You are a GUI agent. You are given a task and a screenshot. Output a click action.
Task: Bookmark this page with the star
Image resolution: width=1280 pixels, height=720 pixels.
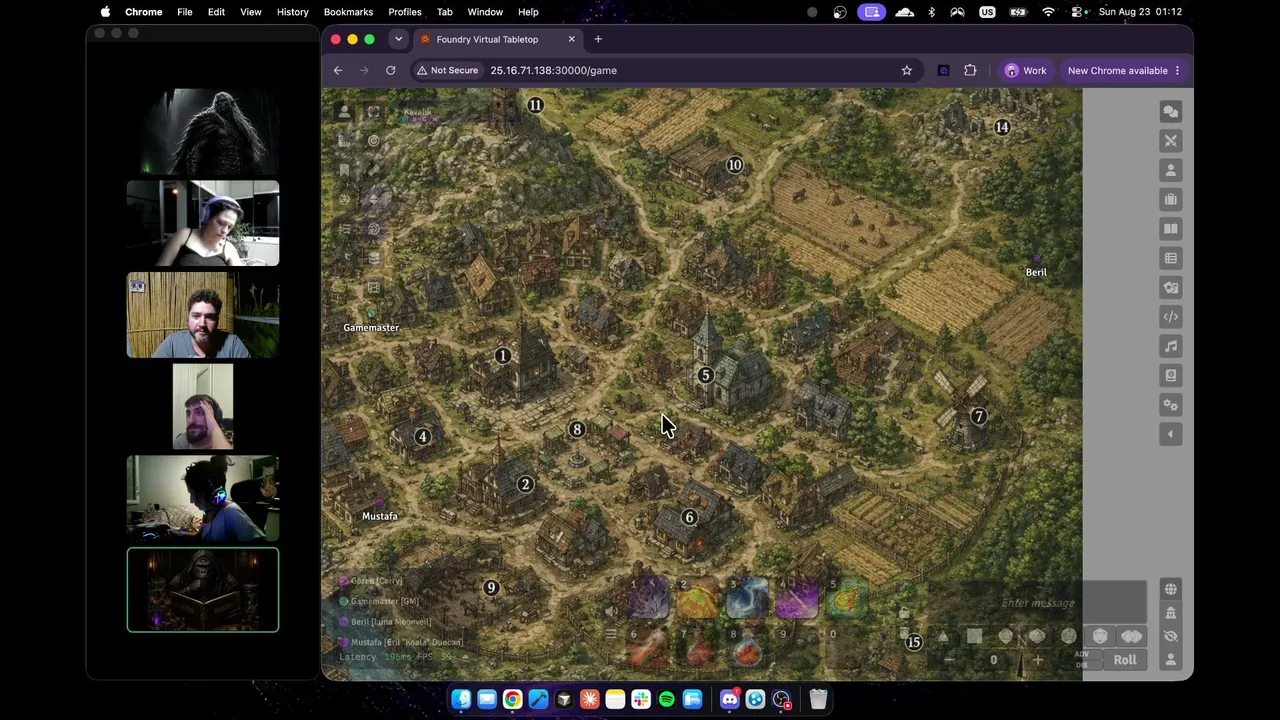pos(907,70)
